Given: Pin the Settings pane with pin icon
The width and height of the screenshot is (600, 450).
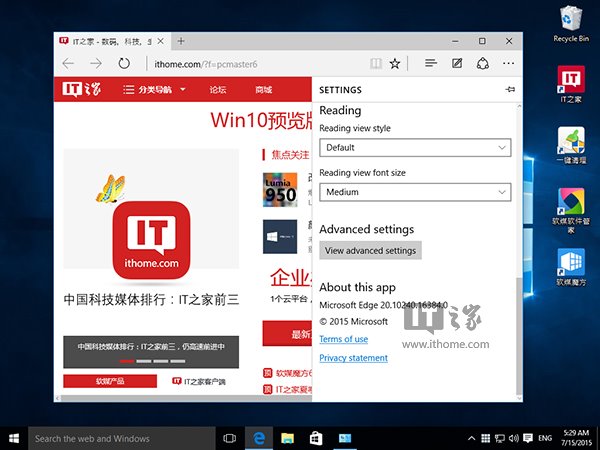Looking at the screenshot, I should [510, 90].
